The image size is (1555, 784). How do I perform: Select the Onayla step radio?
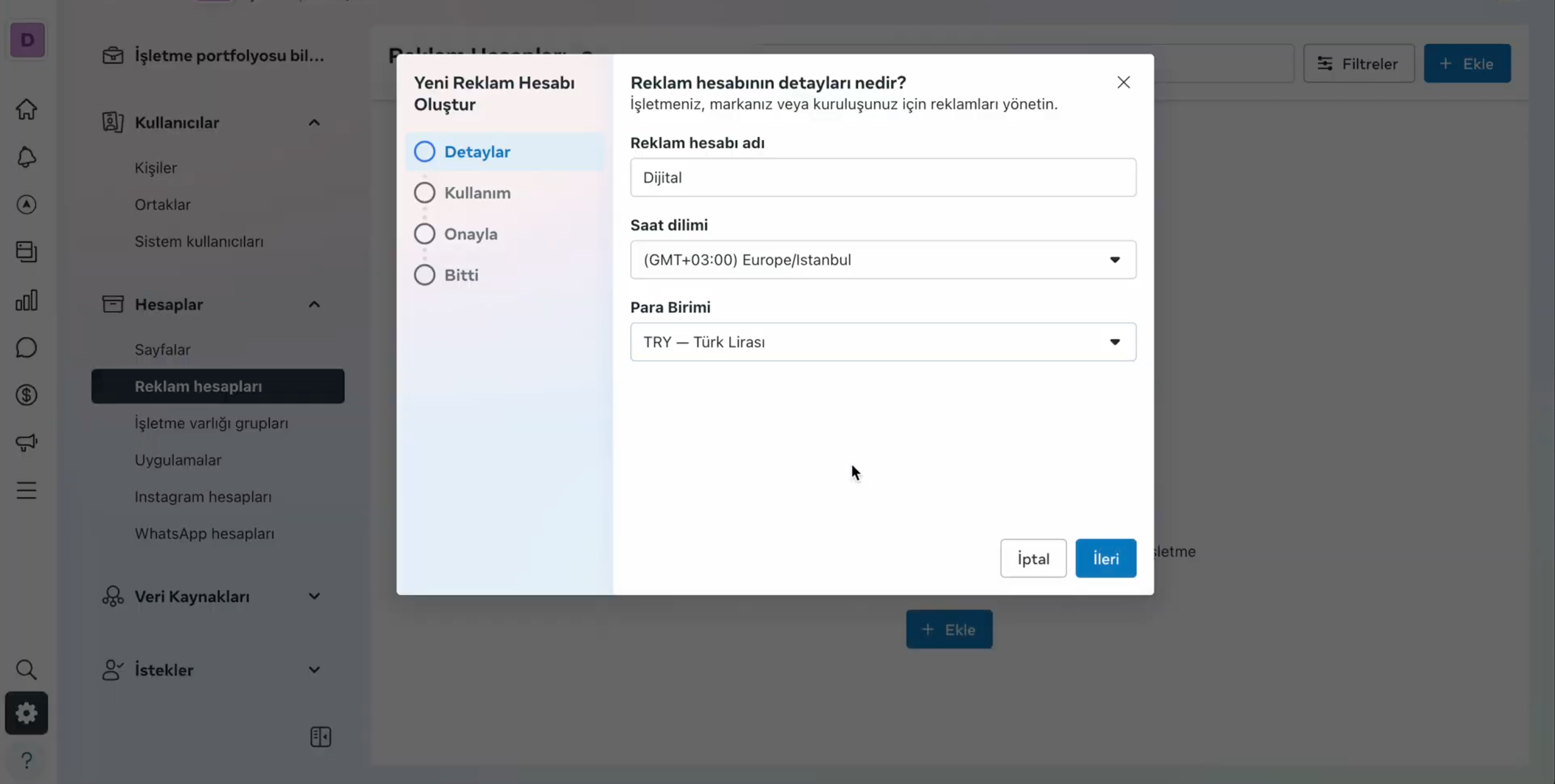tap(424, 233)
